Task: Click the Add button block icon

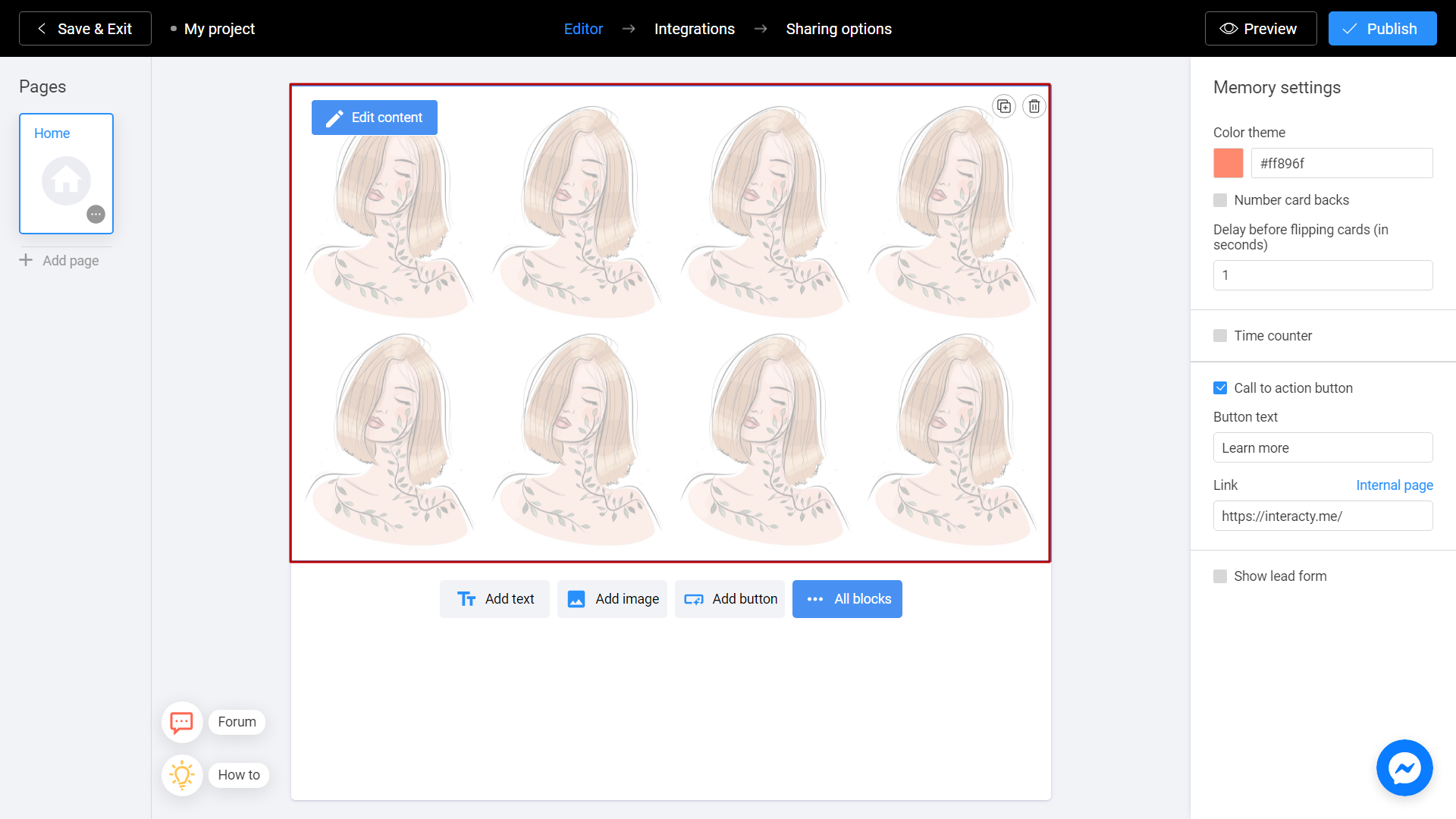Action: (x=694, y=599)
